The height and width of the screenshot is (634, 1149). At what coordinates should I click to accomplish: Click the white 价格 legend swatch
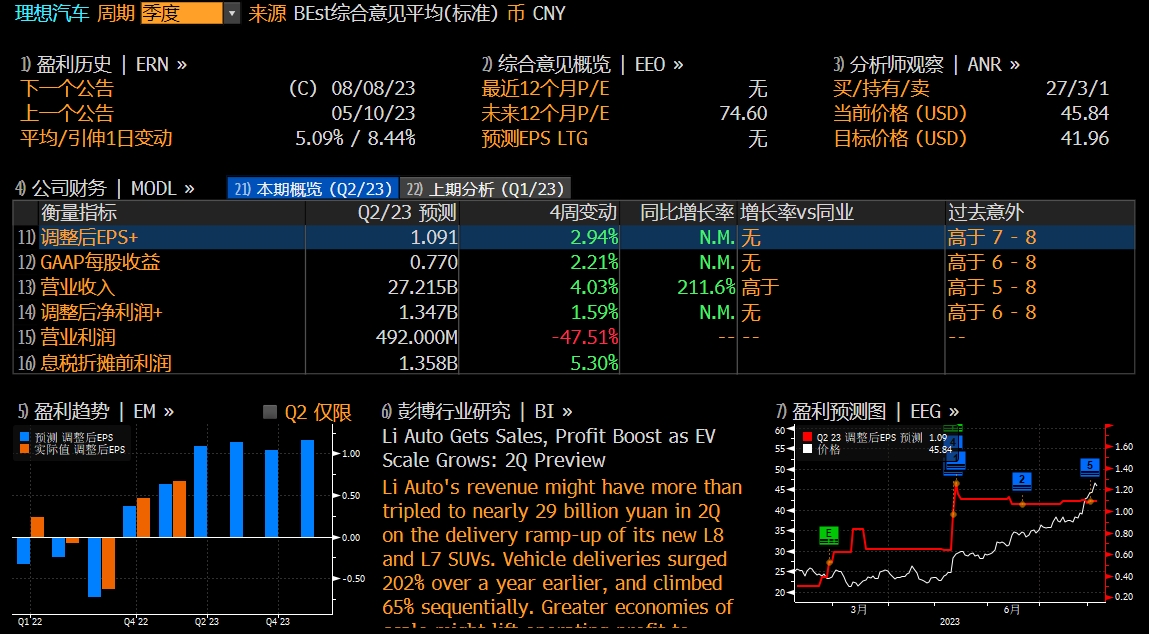coord(808,449)
